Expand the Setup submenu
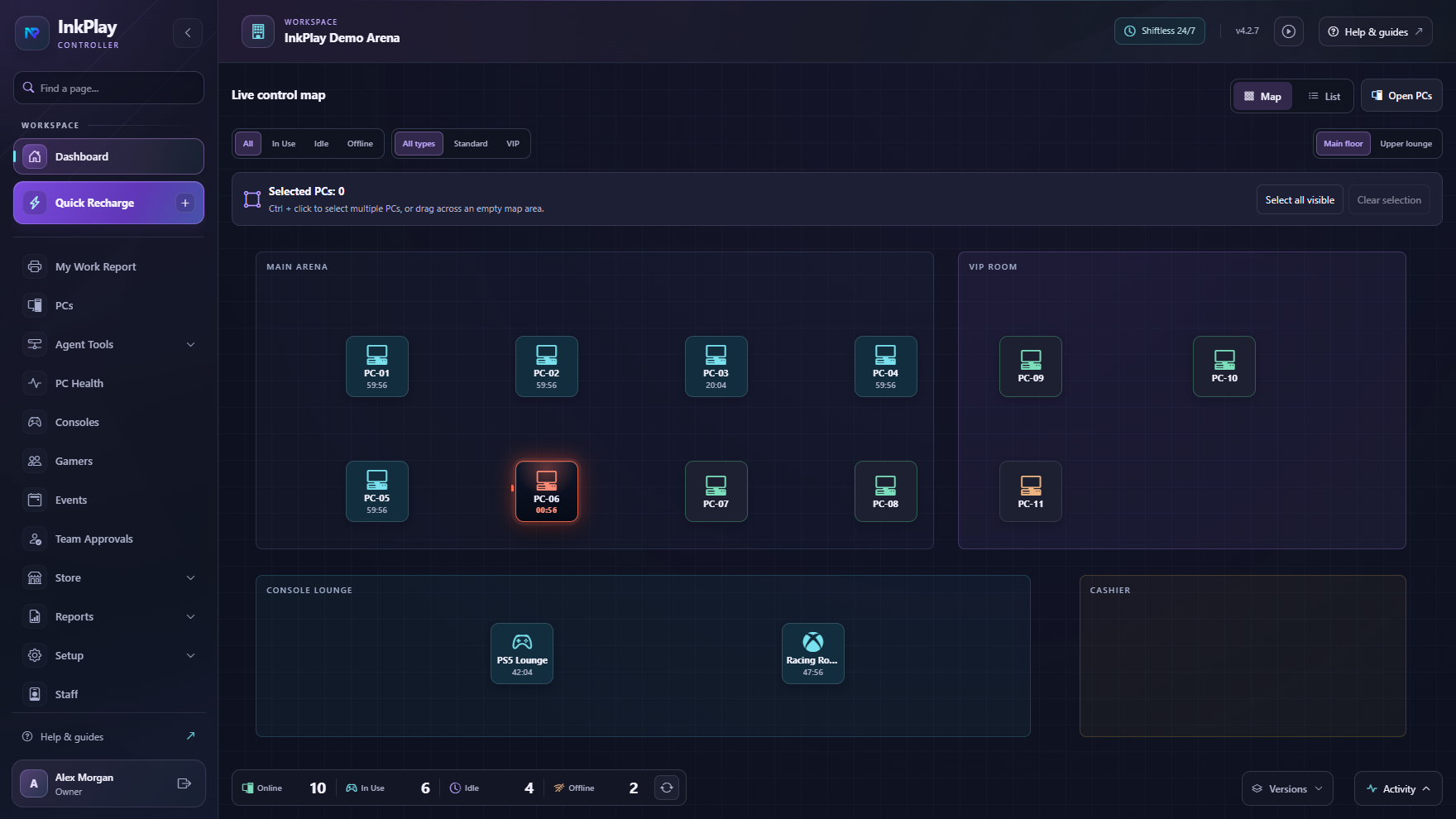 [108, 655]
